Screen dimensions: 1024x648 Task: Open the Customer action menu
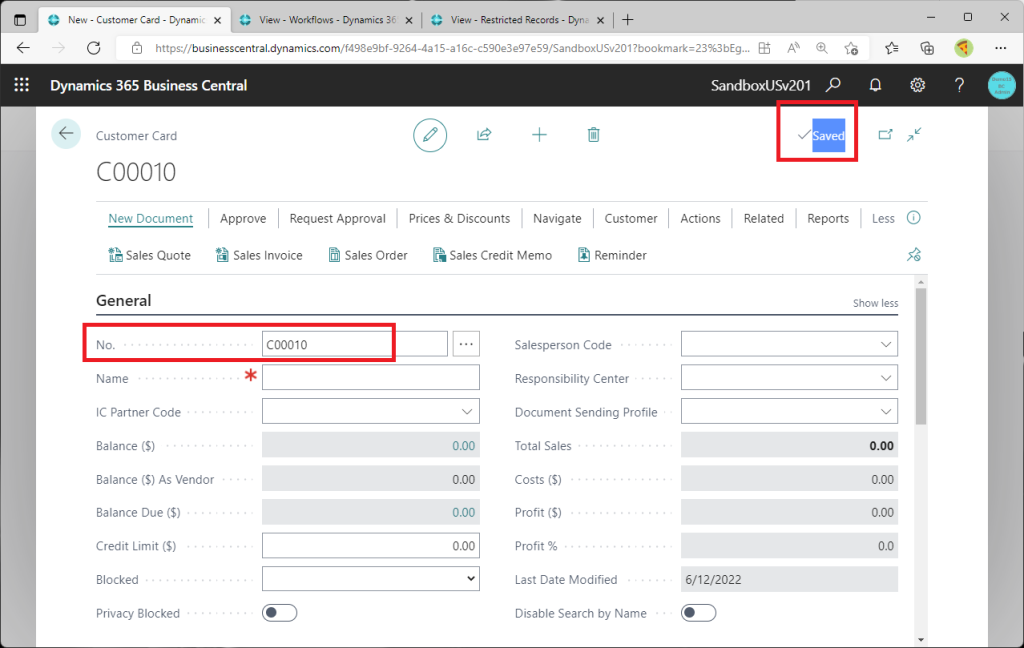[631, 218]
